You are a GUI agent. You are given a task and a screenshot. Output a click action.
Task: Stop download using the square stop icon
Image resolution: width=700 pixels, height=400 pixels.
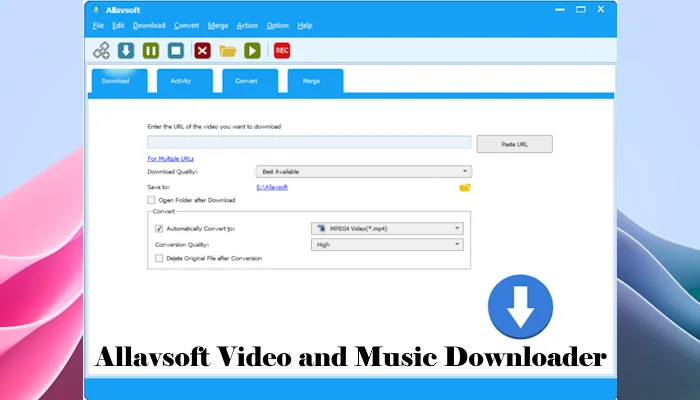(176, 50)
